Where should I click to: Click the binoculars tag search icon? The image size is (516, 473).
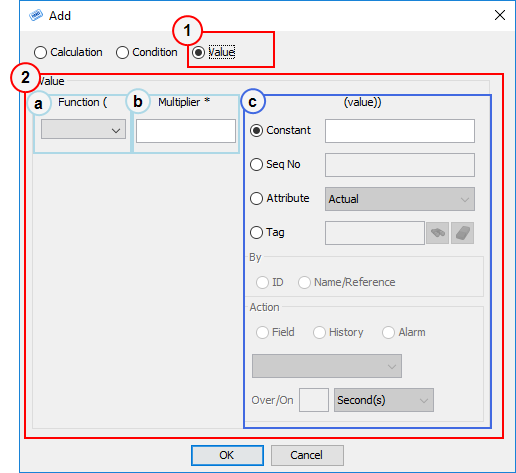(437, 233)
